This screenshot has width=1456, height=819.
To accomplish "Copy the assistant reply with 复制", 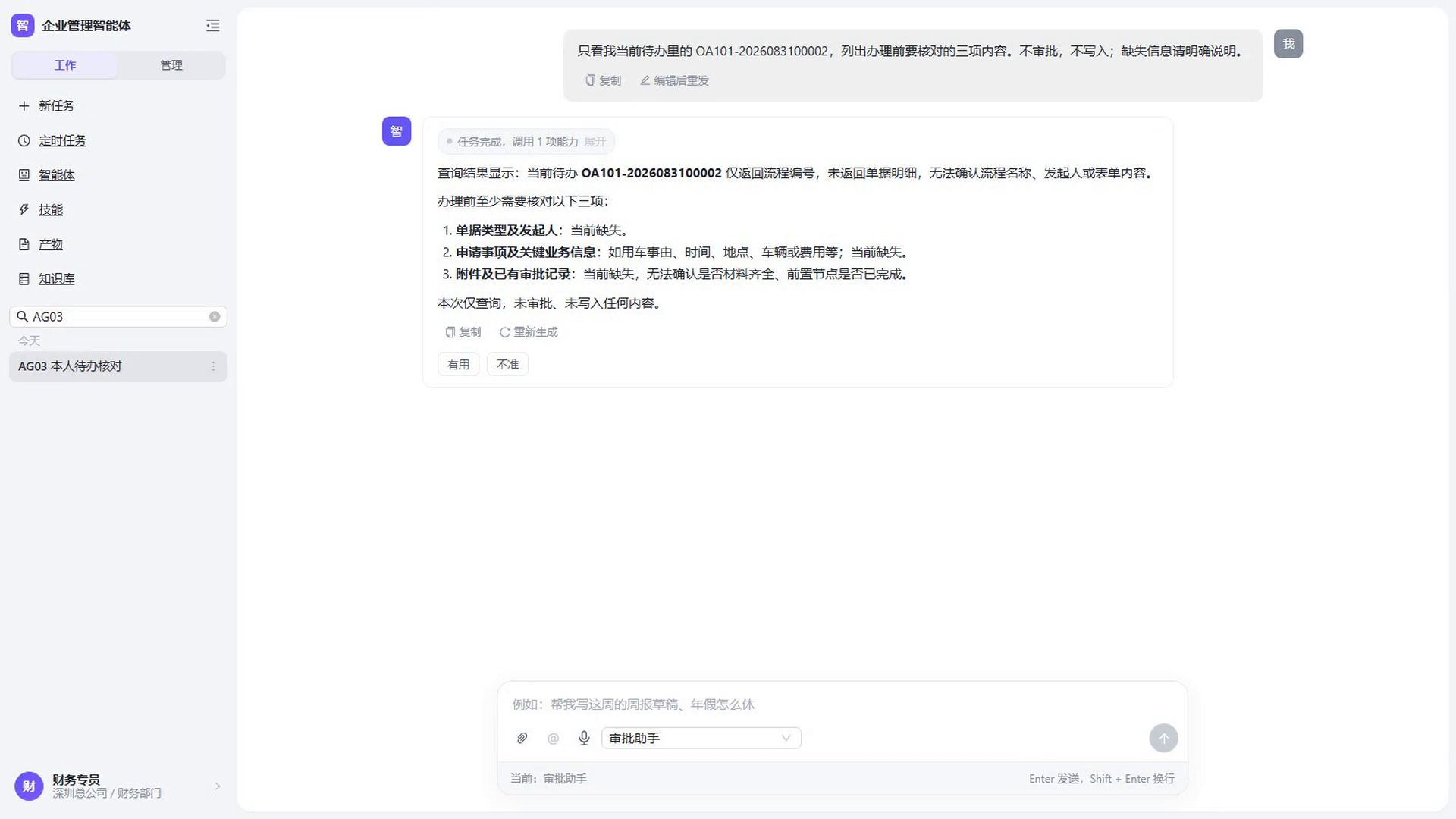I will [463, 332].
